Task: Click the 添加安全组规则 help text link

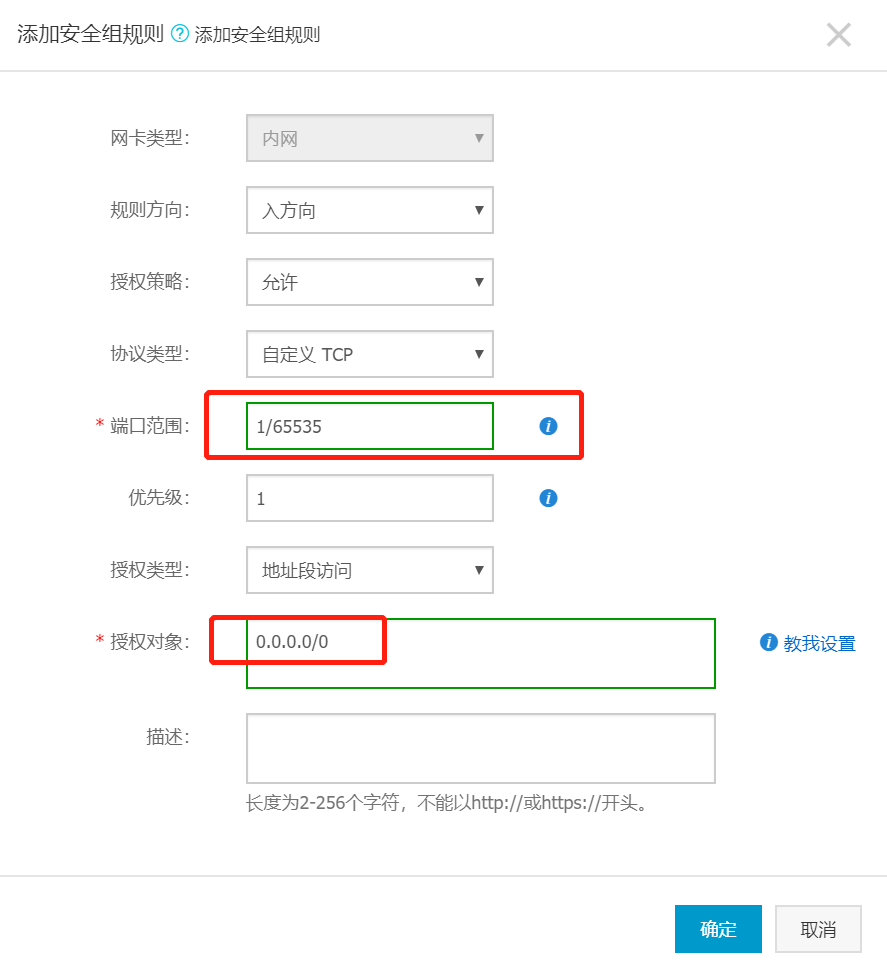Action: [x=257, y=35]
